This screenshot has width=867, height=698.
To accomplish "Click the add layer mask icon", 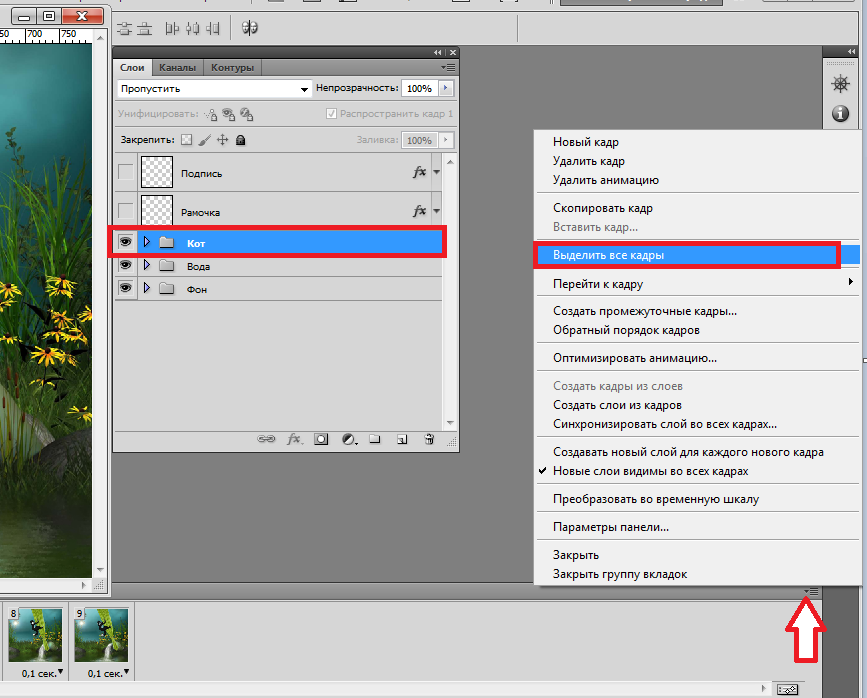I will tap(322, 439).
